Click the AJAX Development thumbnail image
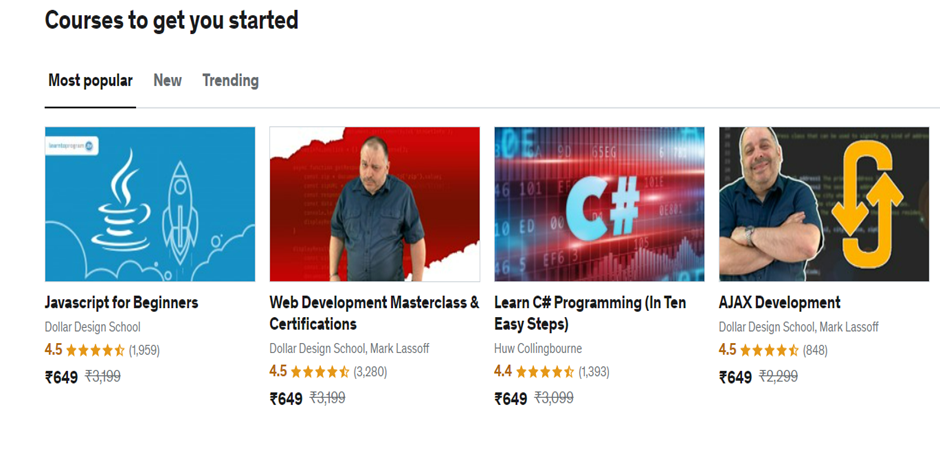The height and width of the screenshot is (473, 940). (x=824, y=204)
